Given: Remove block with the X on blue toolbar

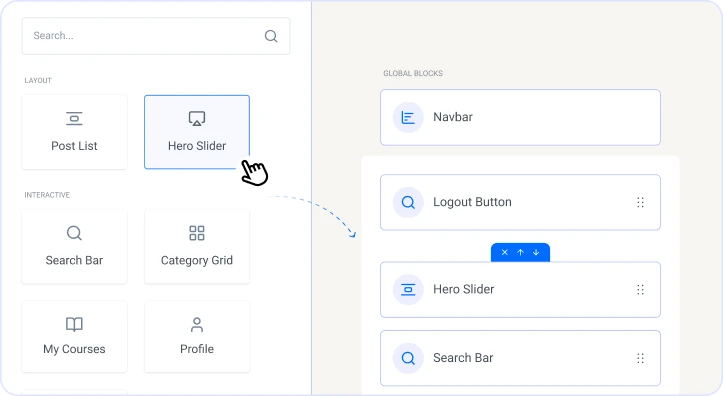Looking at the screenshot, I should pos(504,252).
